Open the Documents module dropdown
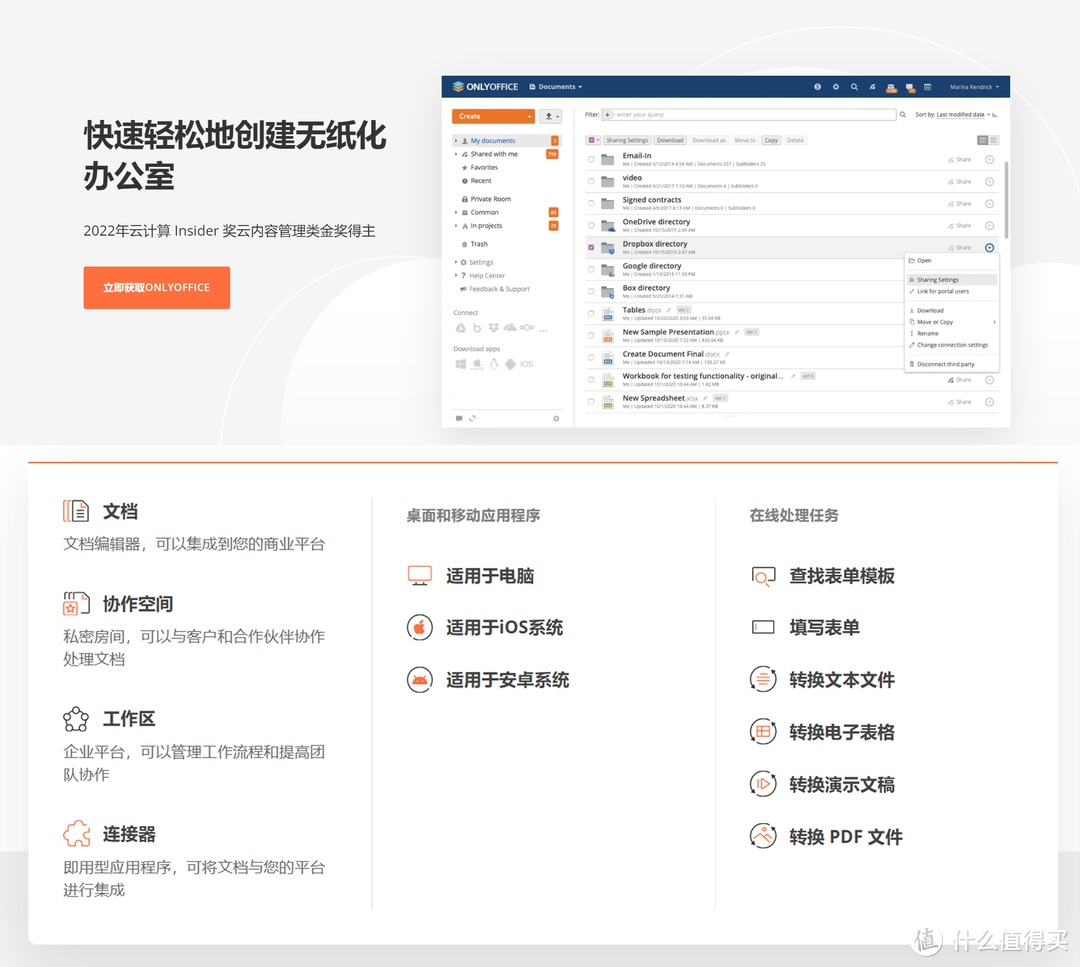The height and width of the screenshot is (967, 1080). click(556, 87)
